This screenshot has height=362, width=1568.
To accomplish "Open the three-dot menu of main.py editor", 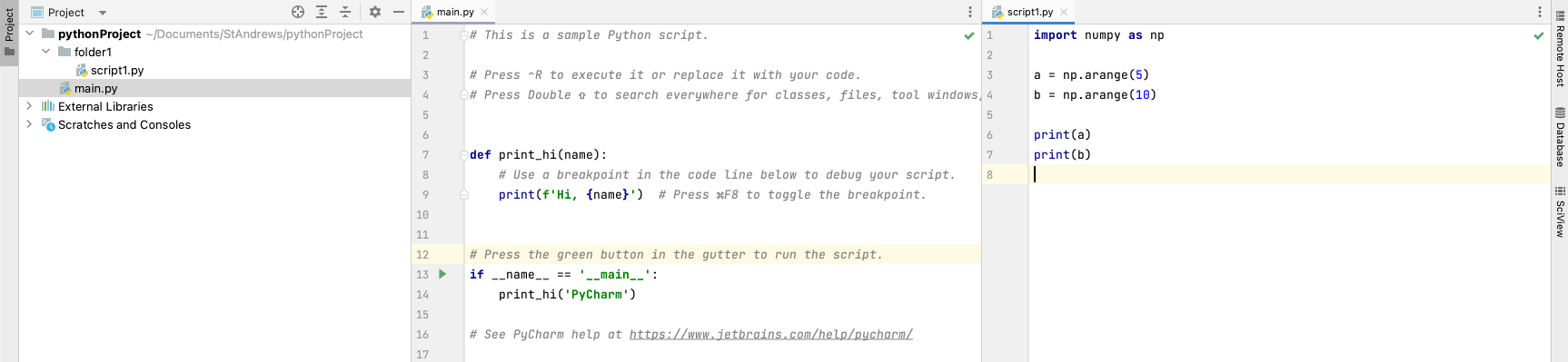I will 970,12.
